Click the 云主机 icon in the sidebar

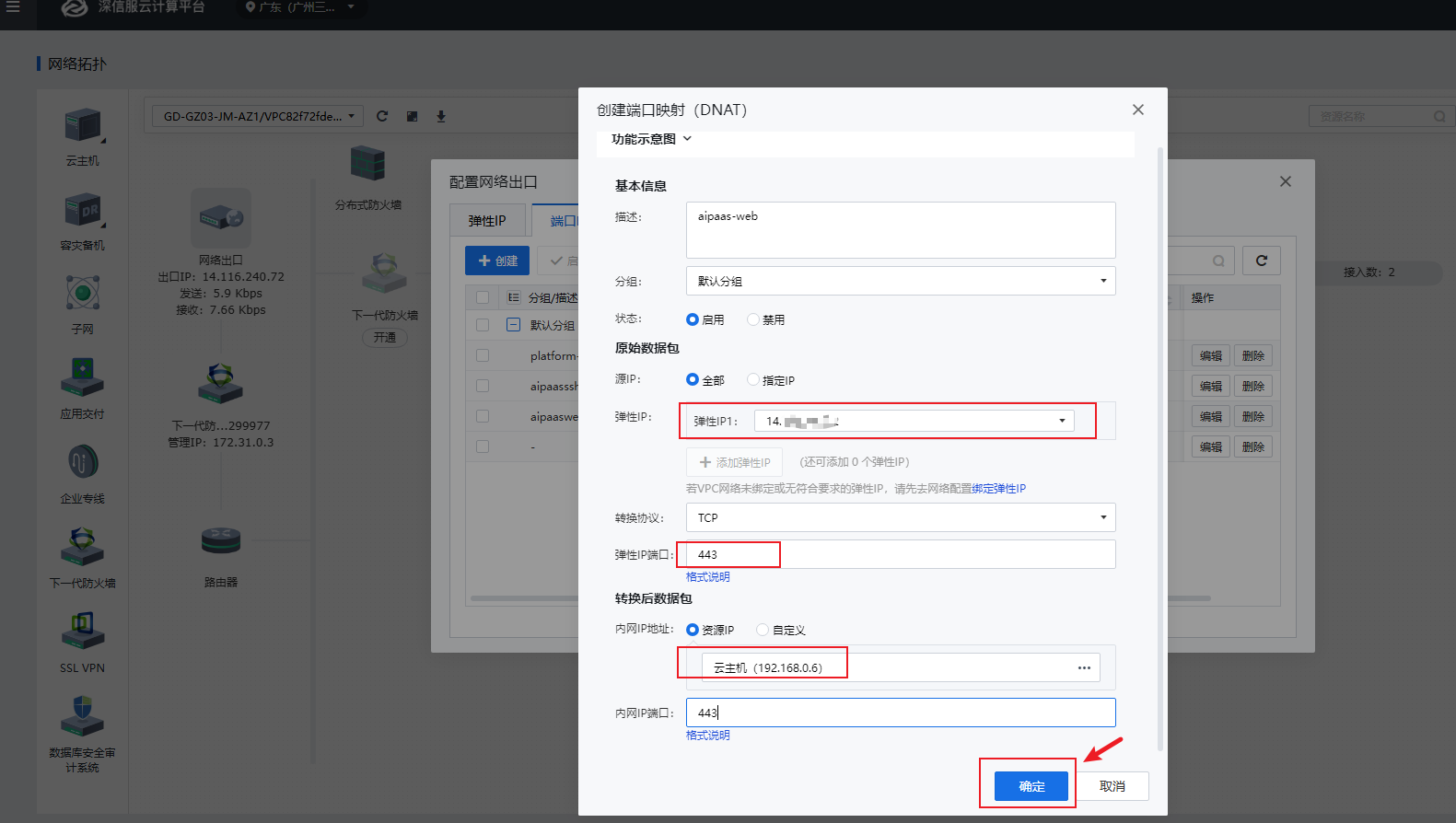pos(82,127)
